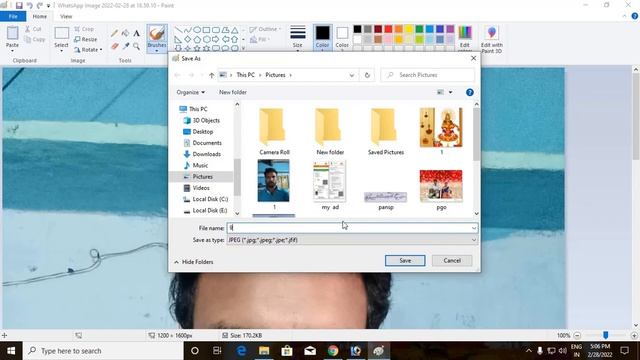Select Downloads in the navigation tree
This screenshot has height=360, width=640.
click(207, 154)
